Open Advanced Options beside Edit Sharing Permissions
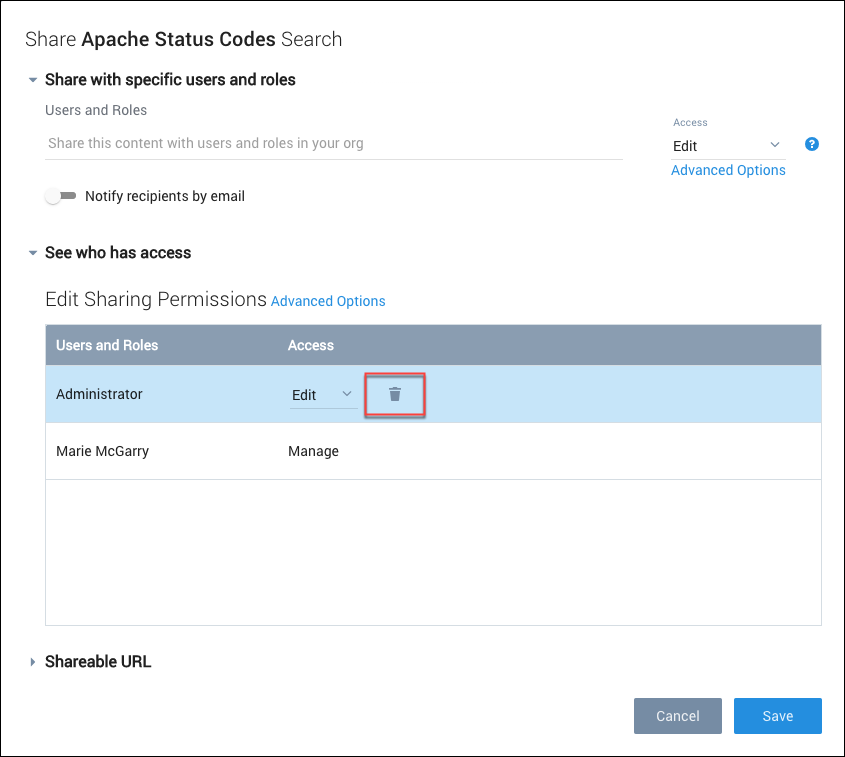Image resolution: width=845 pixels, height=757 pixels. coord(328,301)
